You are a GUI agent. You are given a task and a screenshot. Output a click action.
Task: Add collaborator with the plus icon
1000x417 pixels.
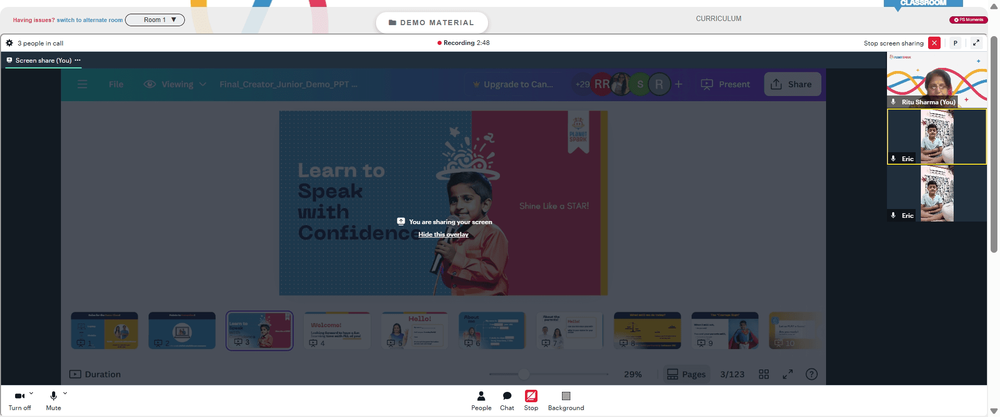pyautogui.click(x=679, y=84)
